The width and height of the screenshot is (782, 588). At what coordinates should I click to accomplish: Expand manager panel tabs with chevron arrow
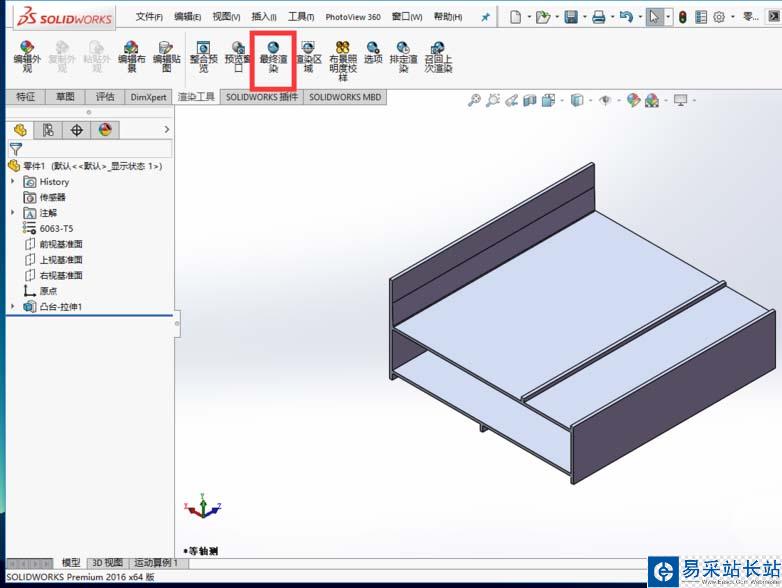coord(167,130)
